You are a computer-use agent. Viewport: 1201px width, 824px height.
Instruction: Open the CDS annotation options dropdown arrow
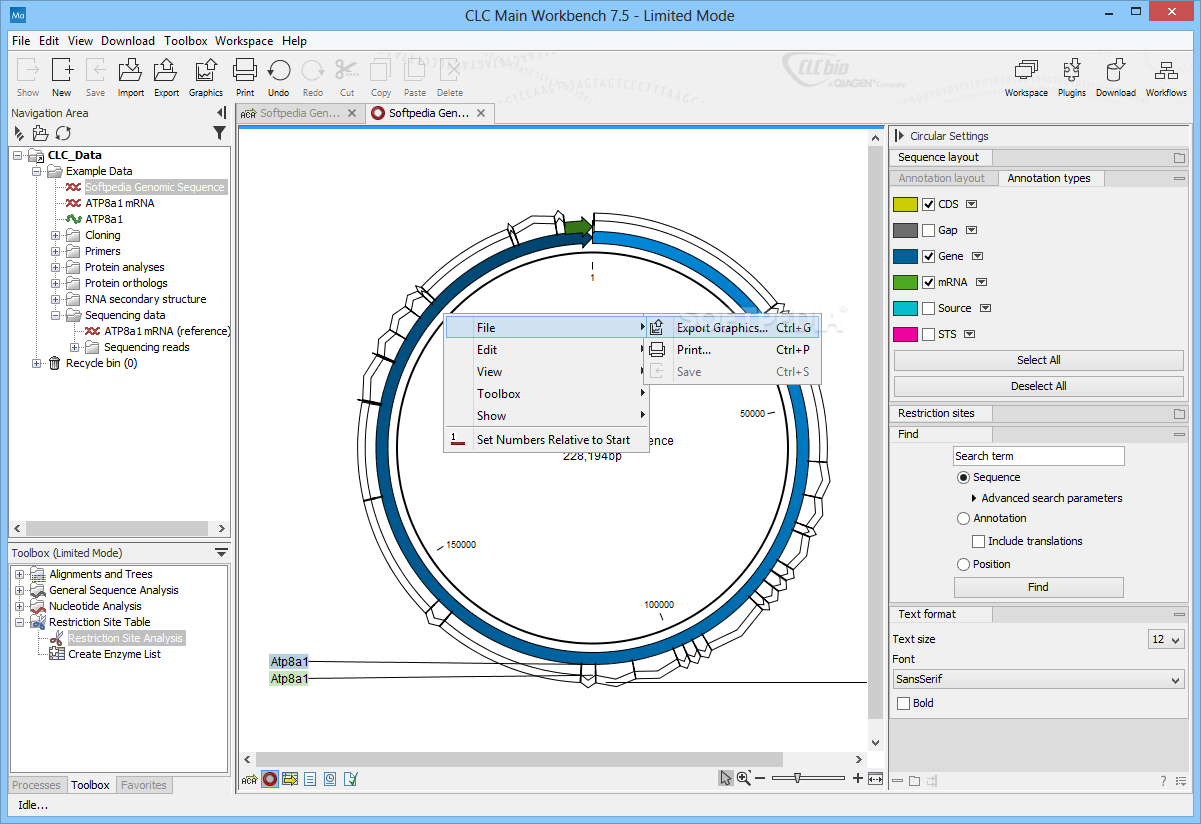tap(971, 204)
